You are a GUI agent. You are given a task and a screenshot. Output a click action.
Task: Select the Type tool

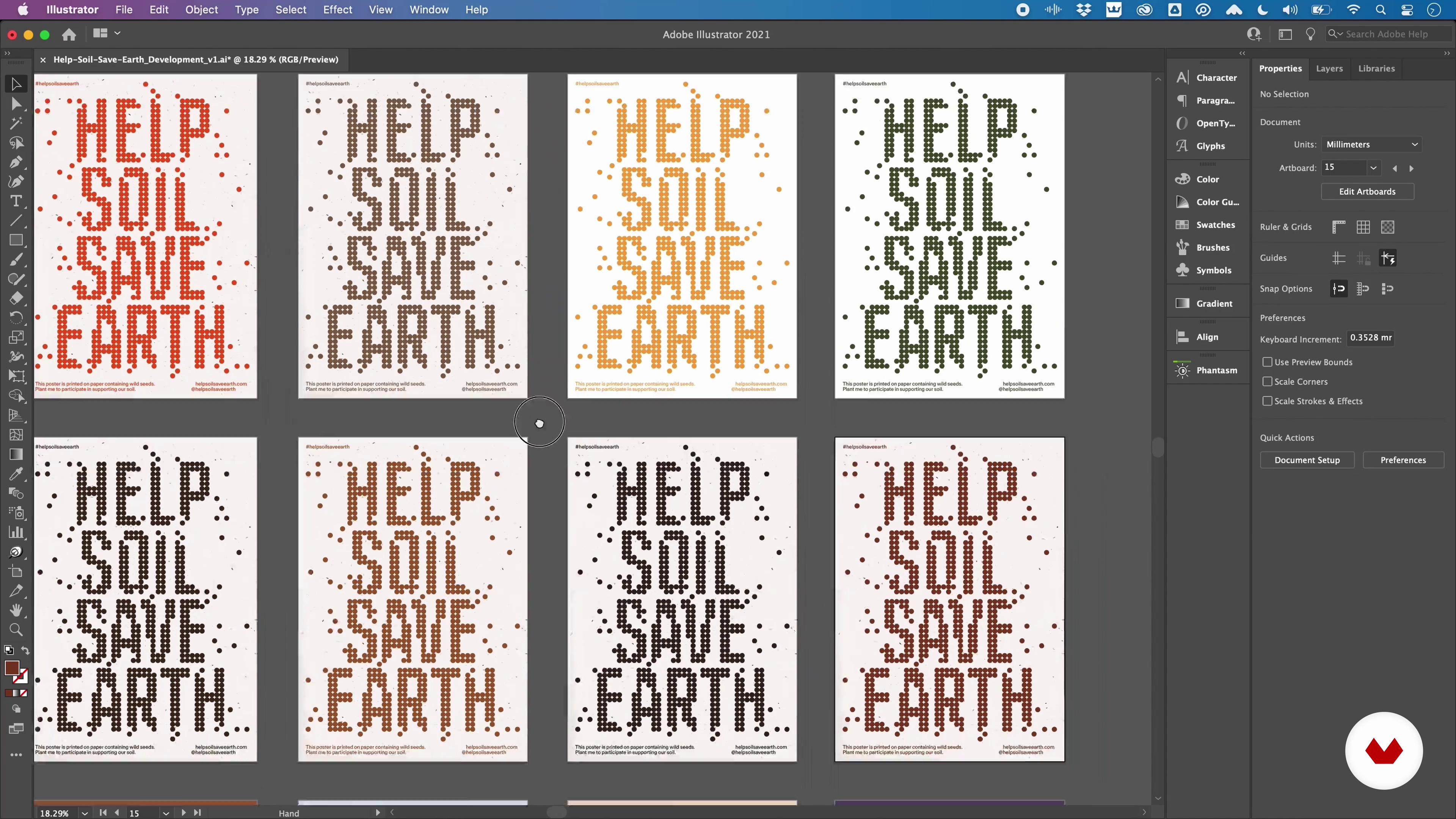(16, 201)
